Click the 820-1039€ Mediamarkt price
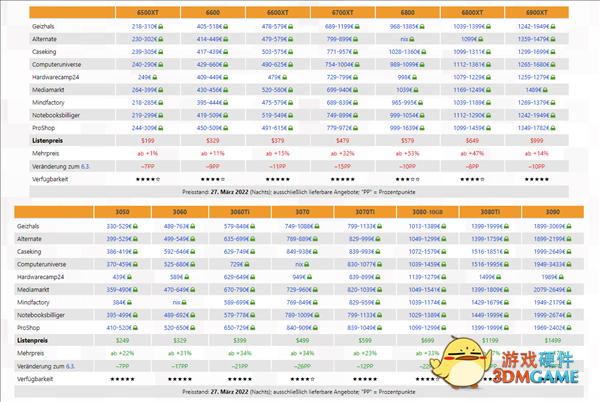This screenshot has height=402, width=600. pos(362,290)
